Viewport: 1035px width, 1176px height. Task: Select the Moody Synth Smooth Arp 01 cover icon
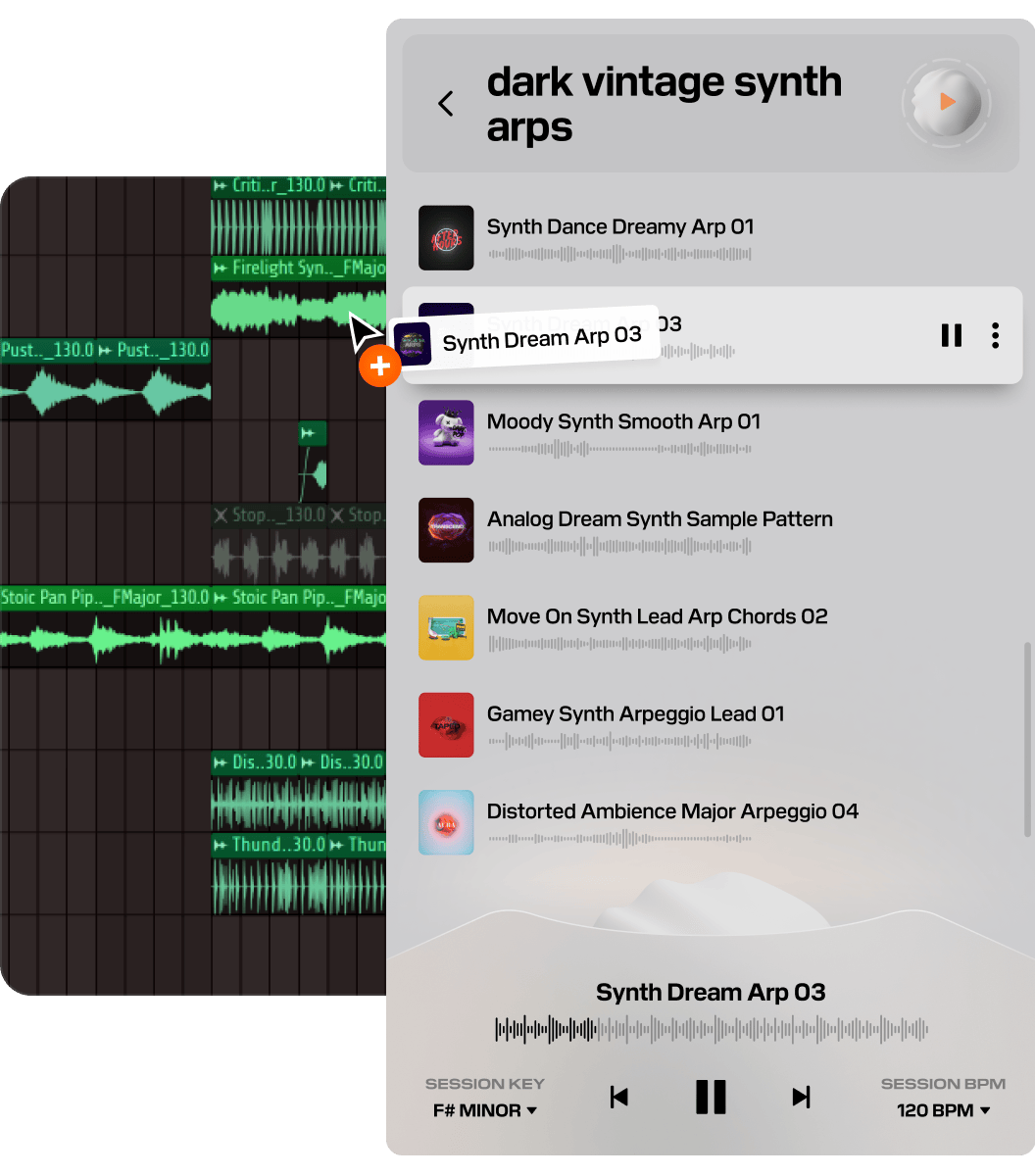click(x=446, y=432)
